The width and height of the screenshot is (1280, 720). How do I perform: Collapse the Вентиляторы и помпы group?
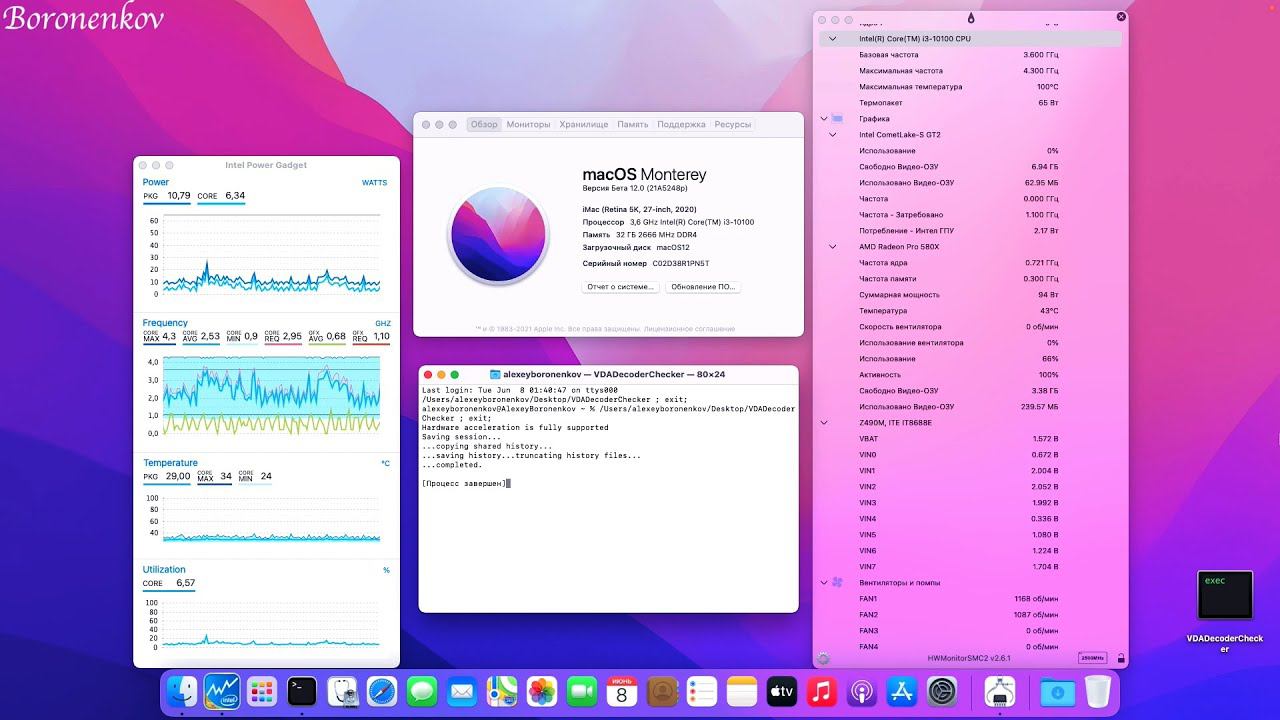coord(824,583)
